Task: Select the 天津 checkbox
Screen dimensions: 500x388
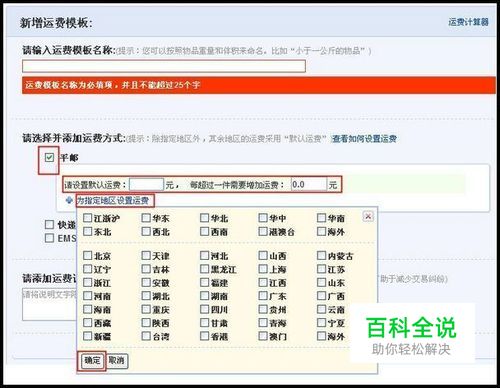Action: pos(146,256)
